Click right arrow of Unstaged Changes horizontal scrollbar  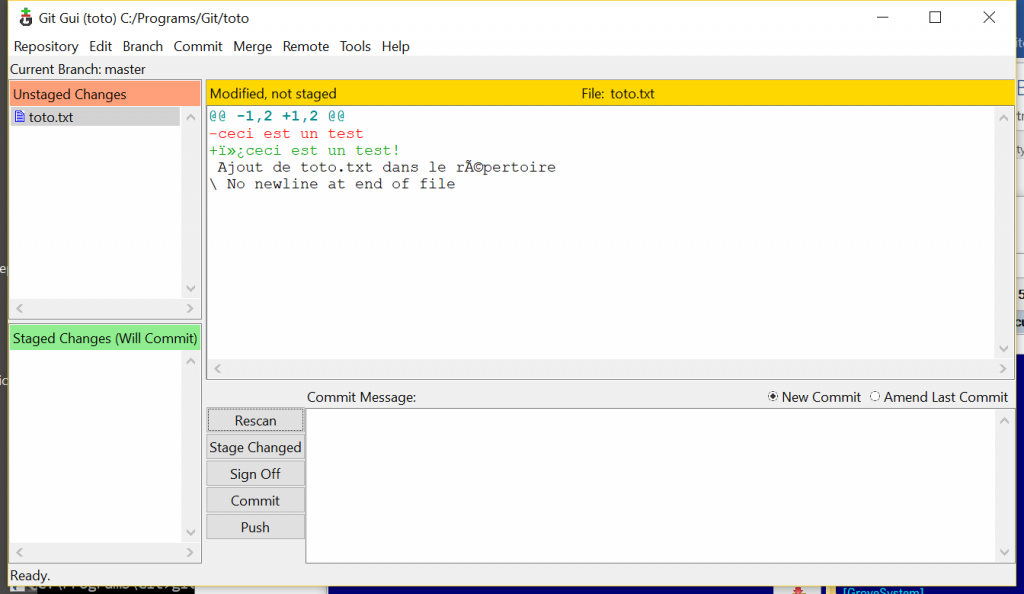pos(189,308)
